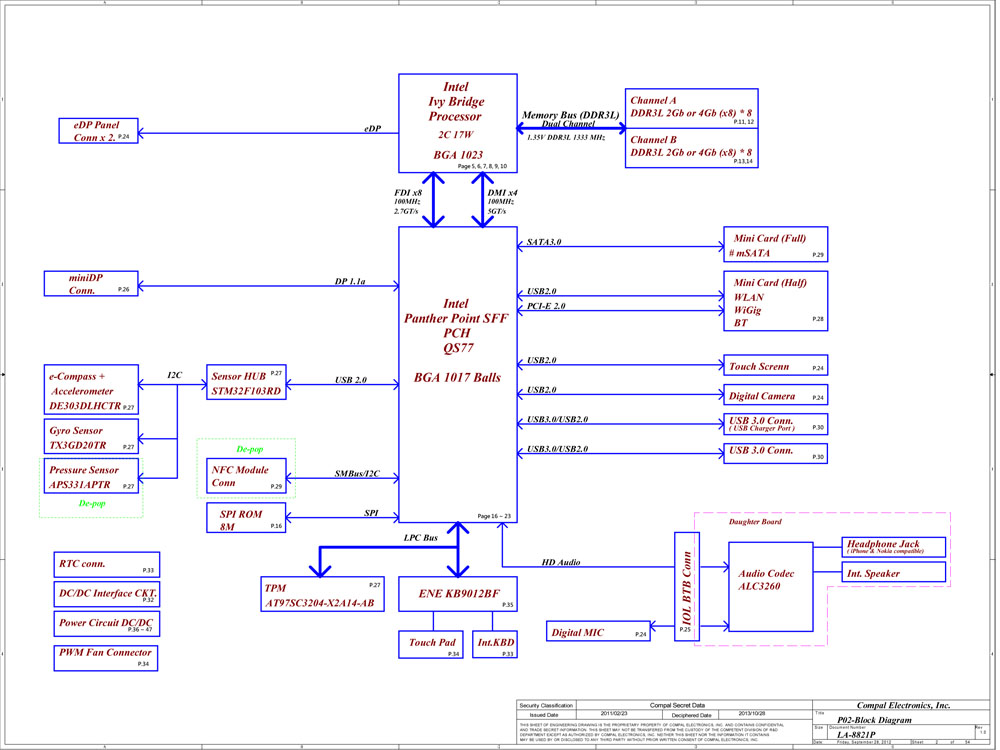The width and height of the screenshot is (1000, 750).
Task: Click Channel B DDR3L memory block
Action: click(x=693, y=148)
